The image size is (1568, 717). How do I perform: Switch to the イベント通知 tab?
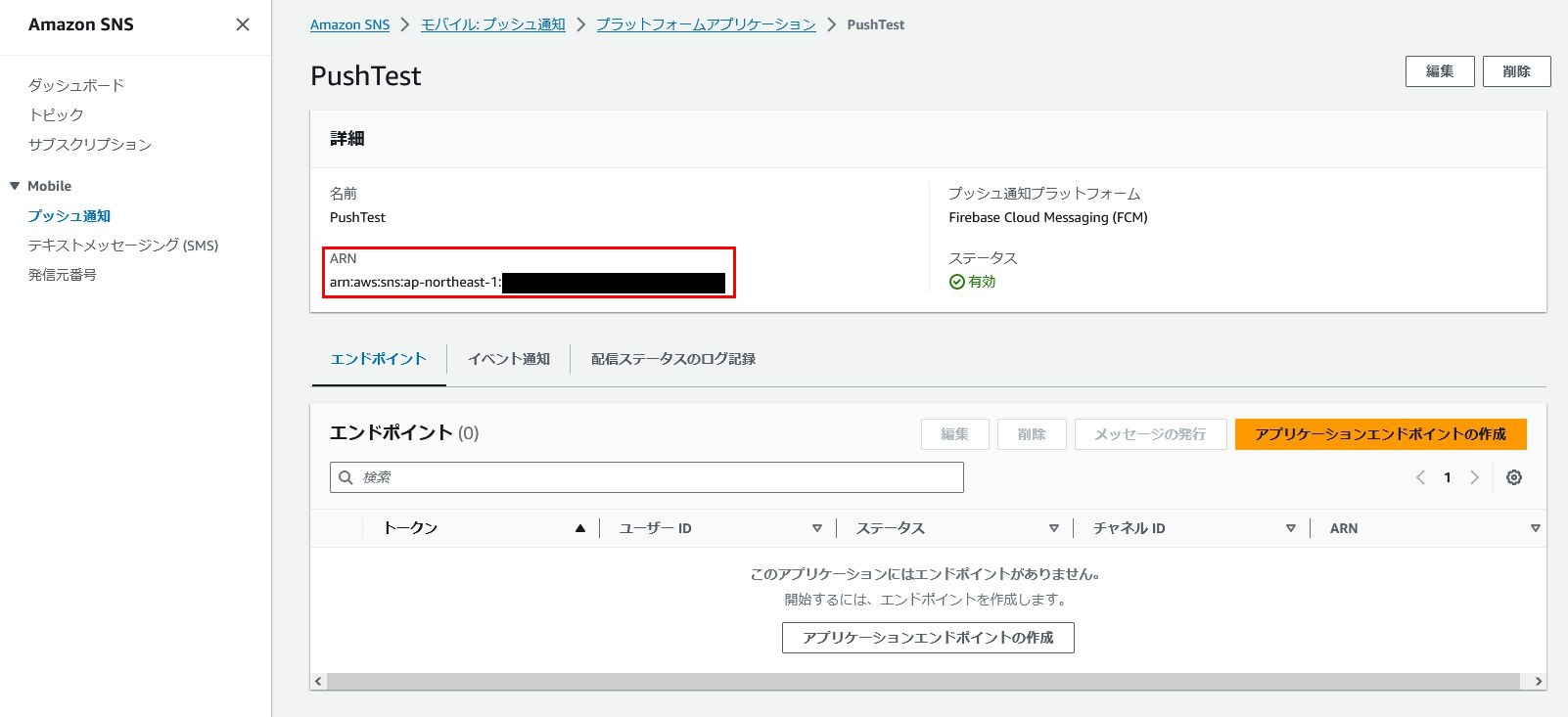click(x=509, y=359)
